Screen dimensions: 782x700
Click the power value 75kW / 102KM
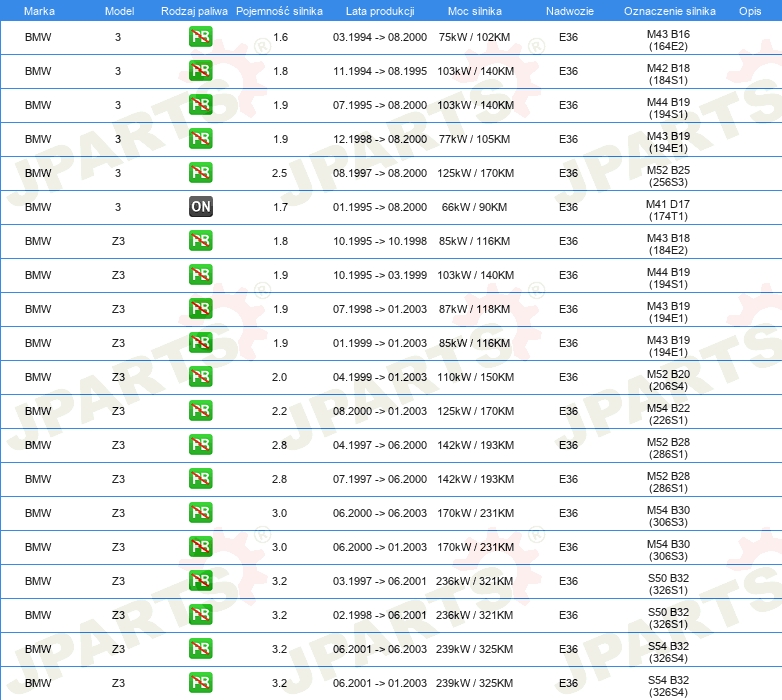click(x=474, y=37)
